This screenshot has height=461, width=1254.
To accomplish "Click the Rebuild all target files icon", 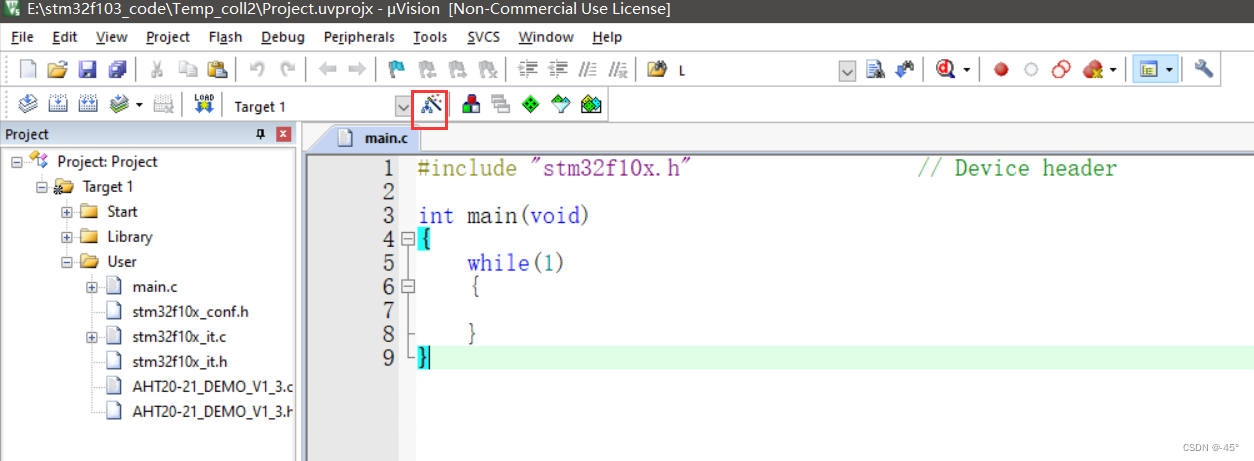I will (88, 104).
